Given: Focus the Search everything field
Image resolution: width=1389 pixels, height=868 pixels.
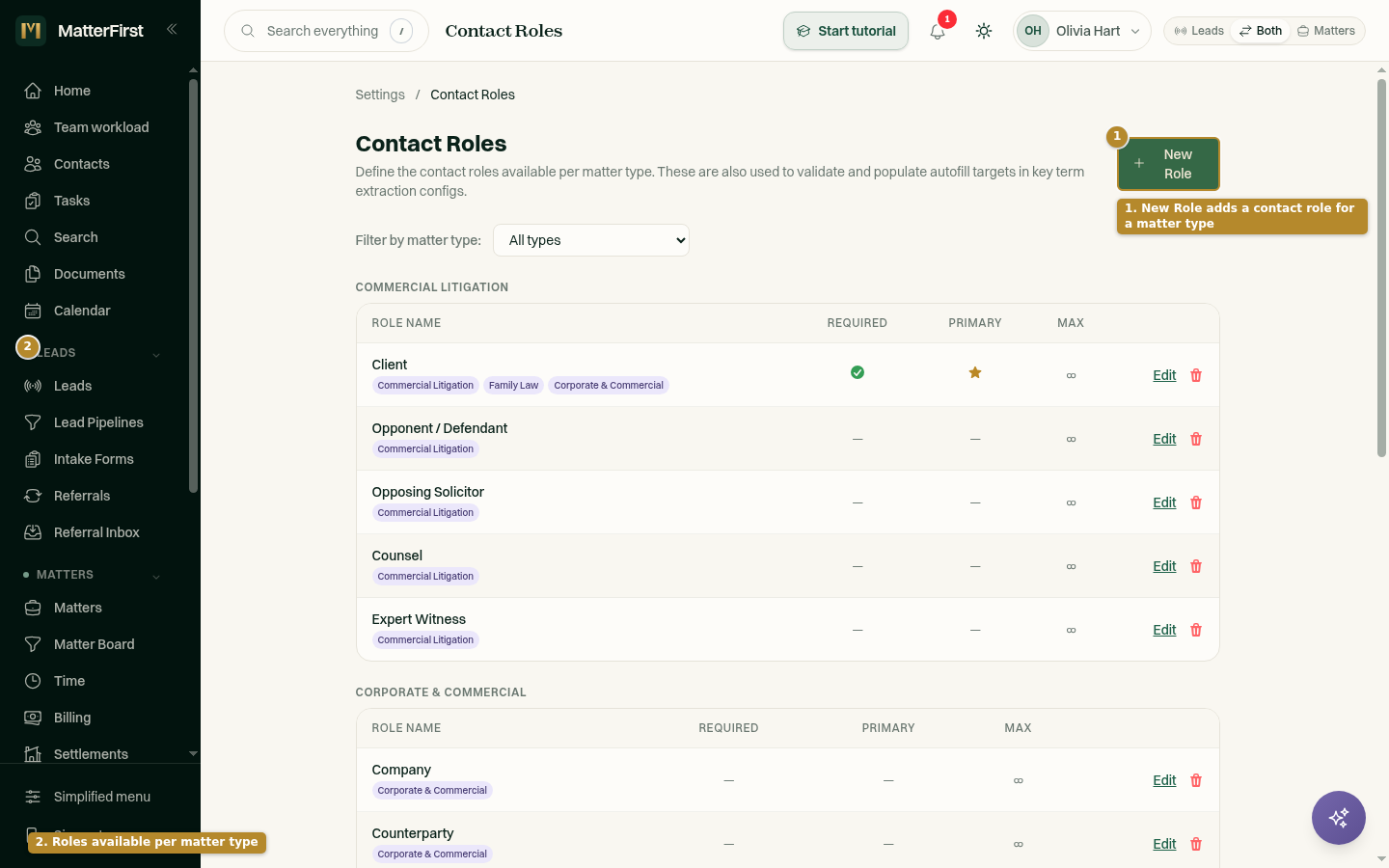Looking at the screenshot, I should pos(326,31).
